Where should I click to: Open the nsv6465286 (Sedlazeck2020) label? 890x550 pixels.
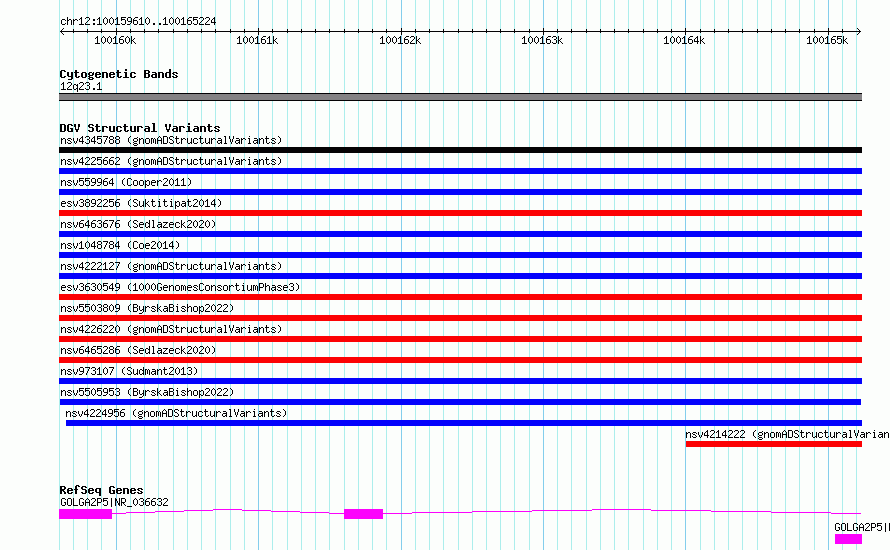click(138, 350)
